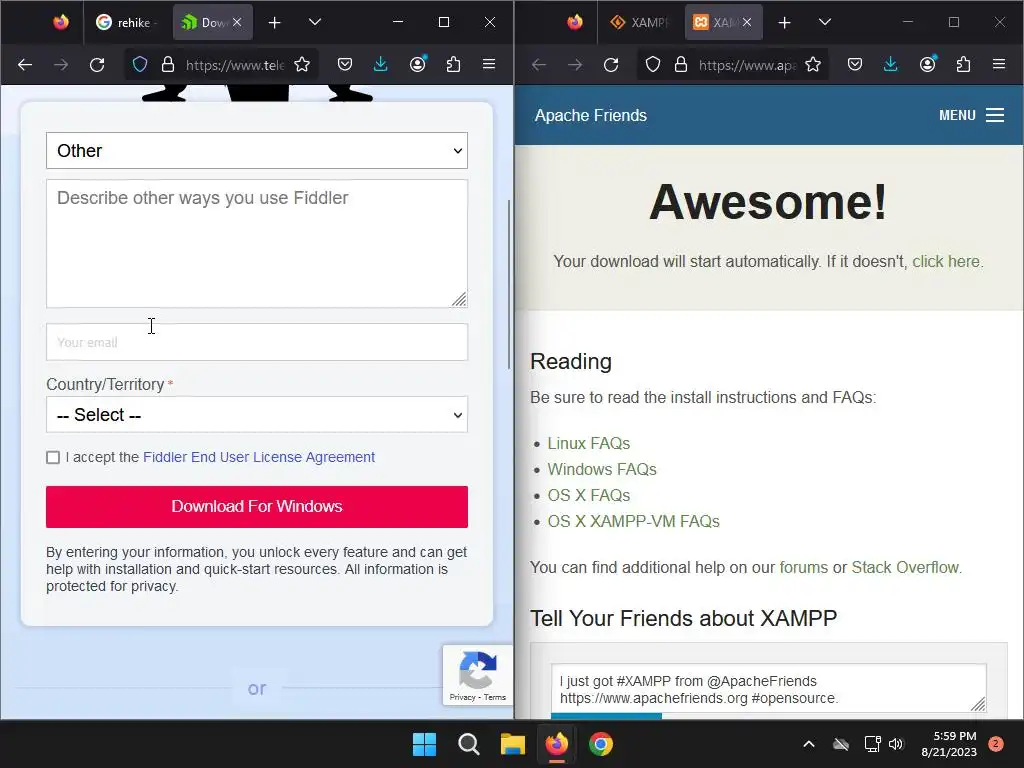
Task: Open Downloads panel in left Firefox window
Action: tap(381, 65)
